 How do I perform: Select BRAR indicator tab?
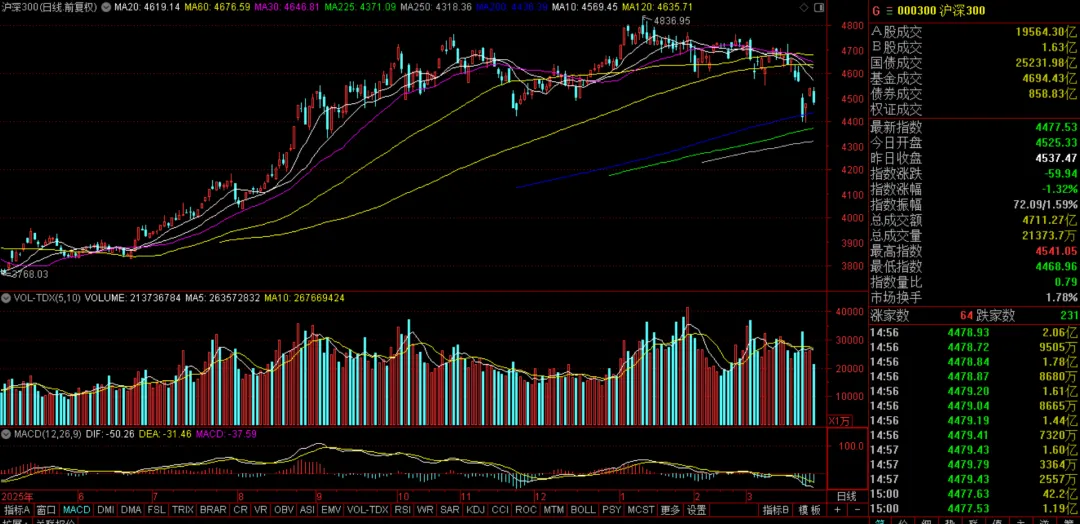click(x=214, y=510)
